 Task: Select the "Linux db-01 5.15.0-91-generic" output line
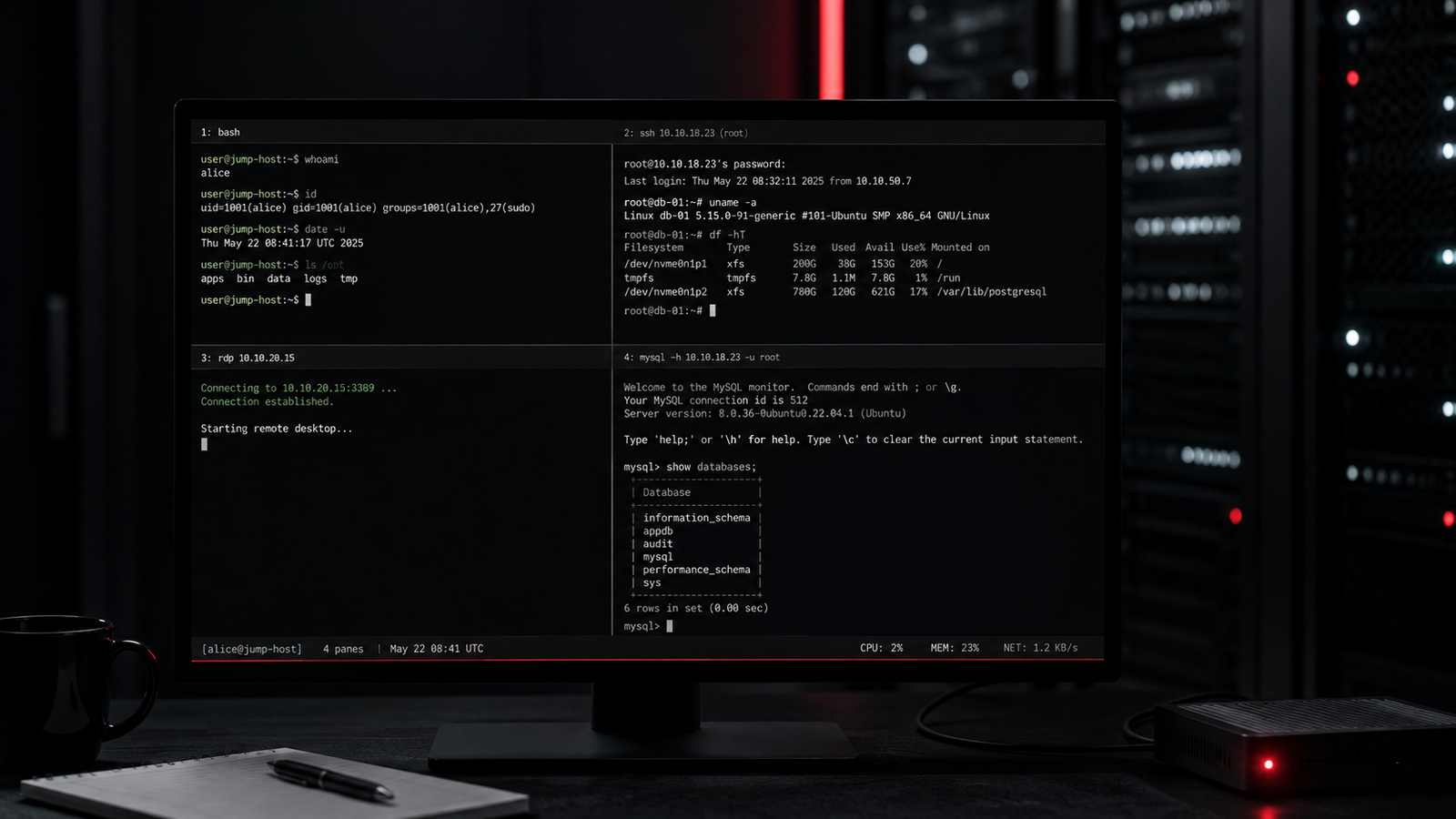[x=806, y=216]
